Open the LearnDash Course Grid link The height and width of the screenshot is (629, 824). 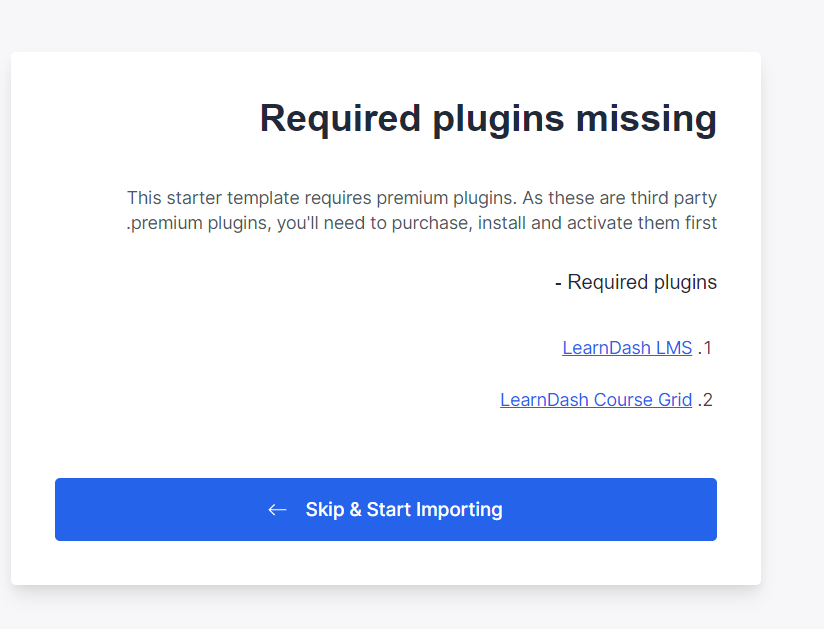[596, 400]
